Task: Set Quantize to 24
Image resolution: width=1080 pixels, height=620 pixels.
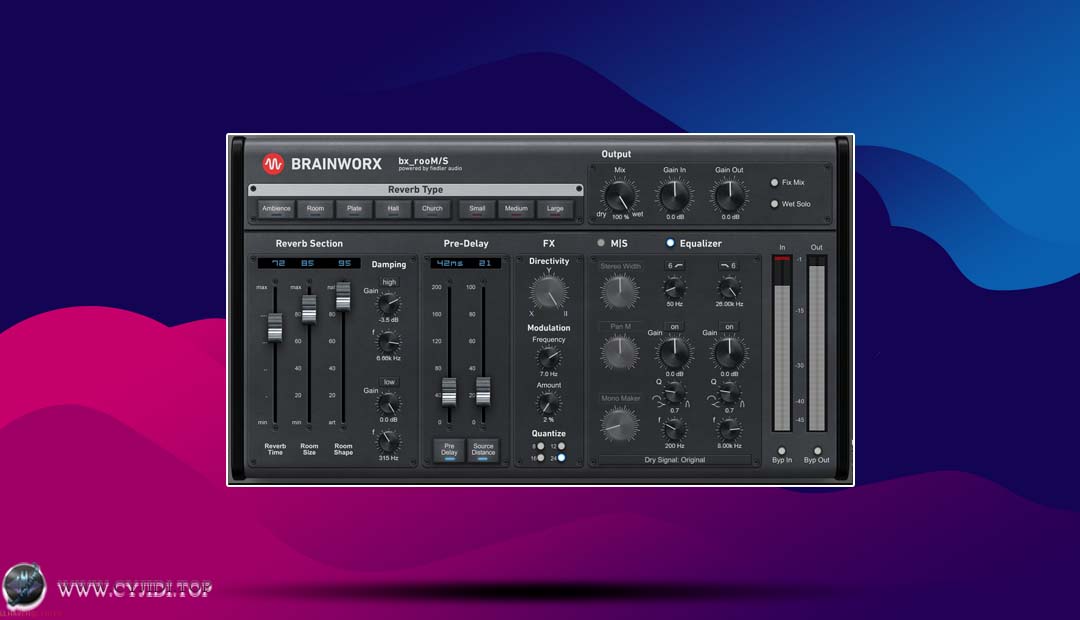Action: [561, 457]
